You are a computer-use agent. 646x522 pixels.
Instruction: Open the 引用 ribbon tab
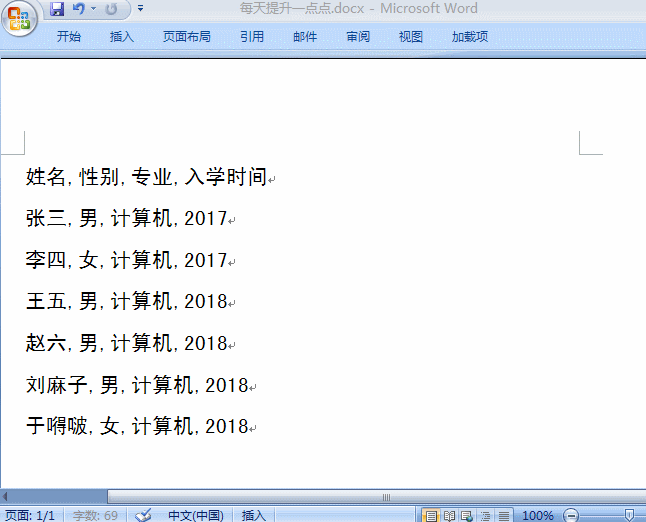pos(252,37)
